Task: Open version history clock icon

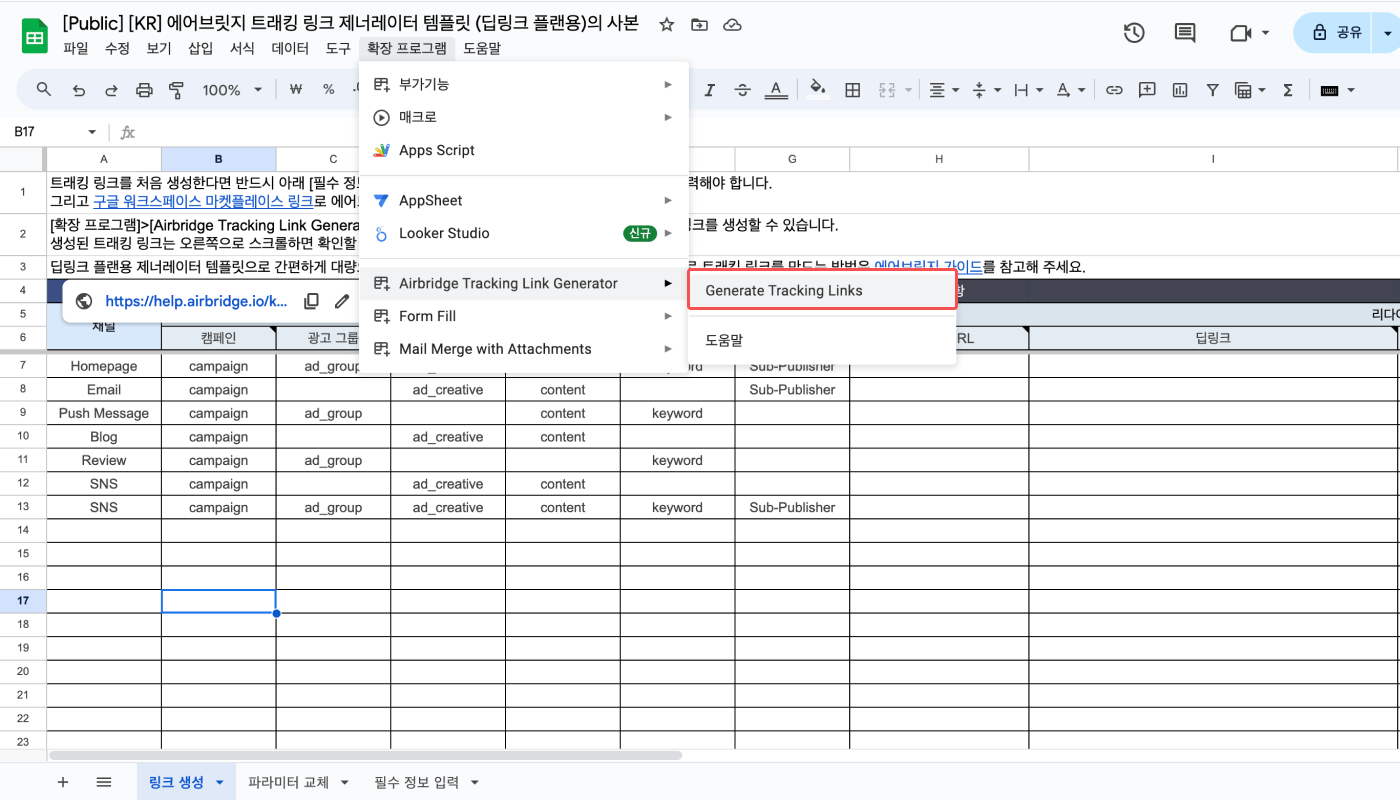Action: click(1134, 33)
